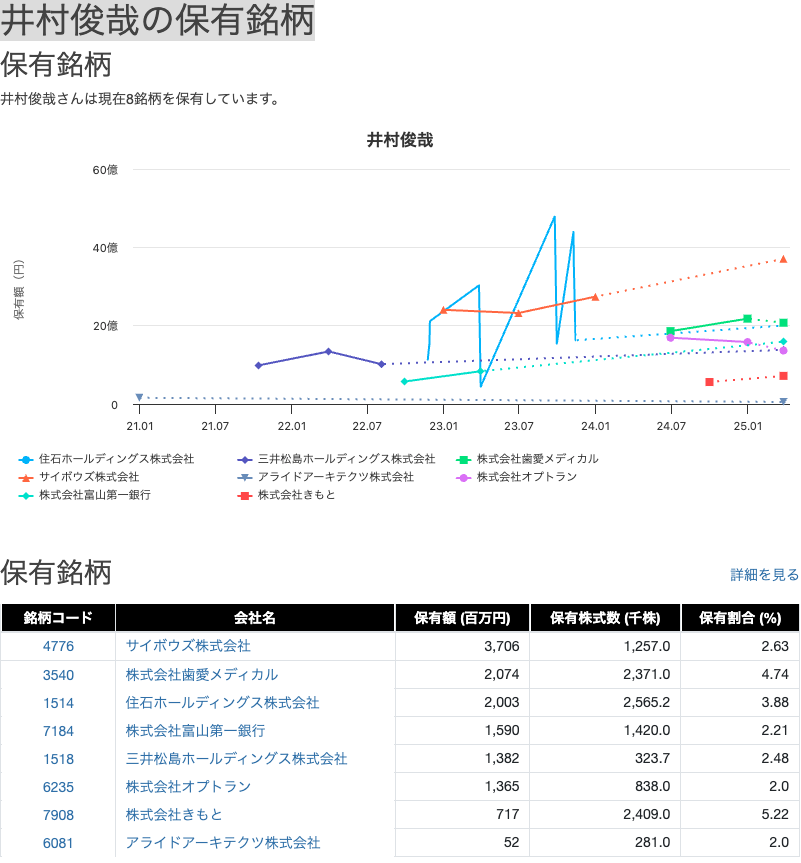Select the page title 井村俊哉の保有銘柄

click(157, 20)
